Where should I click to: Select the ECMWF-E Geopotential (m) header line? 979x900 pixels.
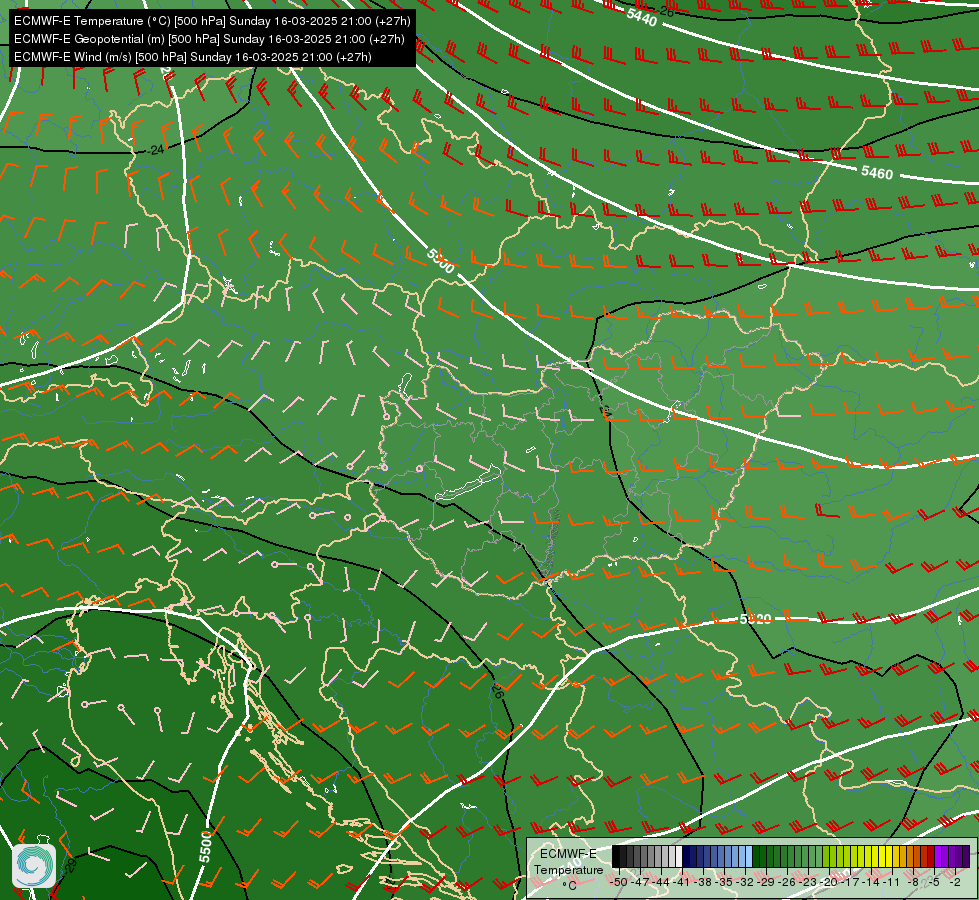(209, 39)
